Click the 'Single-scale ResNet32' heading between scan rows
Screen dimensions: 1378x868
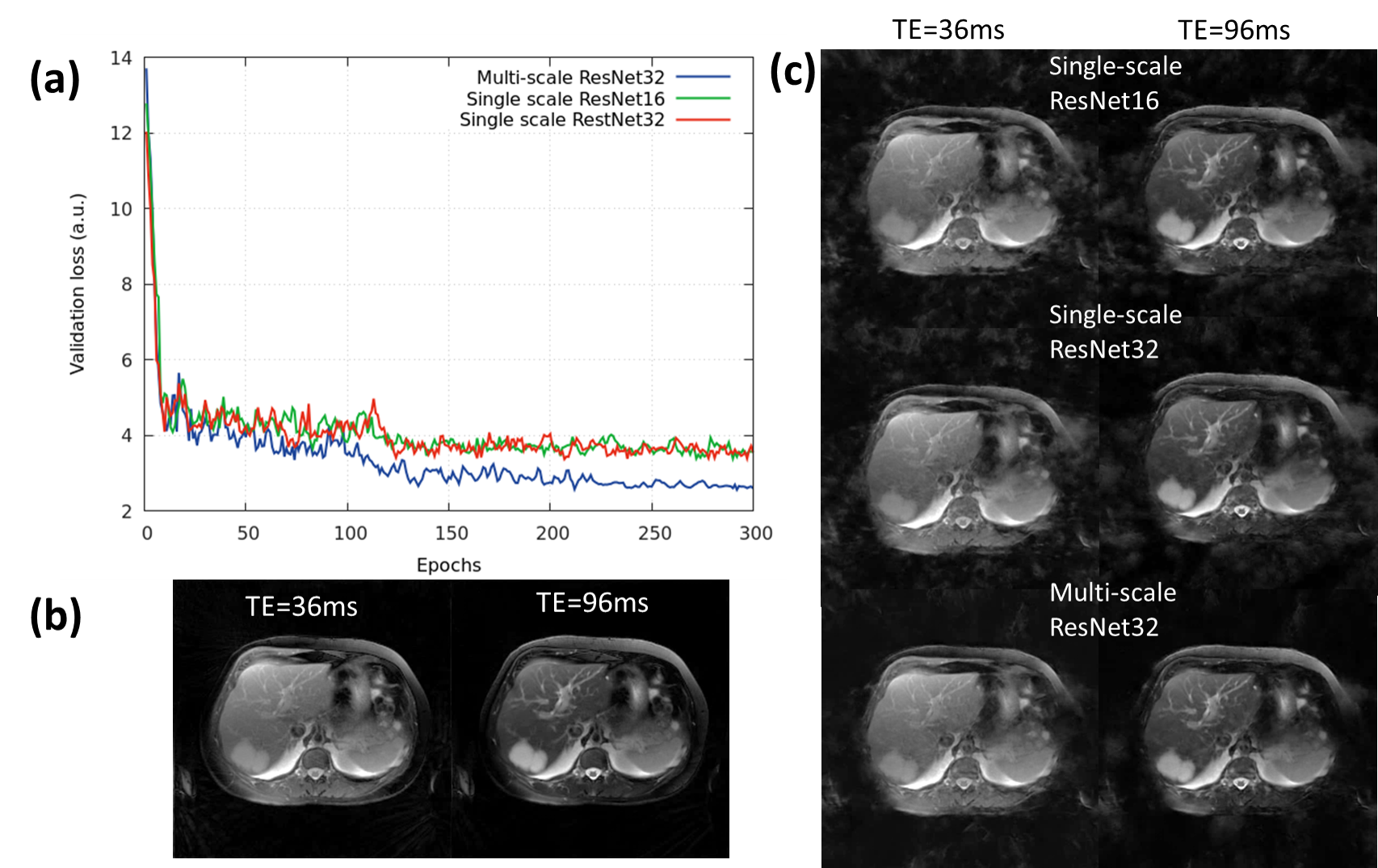[1115, 332]
